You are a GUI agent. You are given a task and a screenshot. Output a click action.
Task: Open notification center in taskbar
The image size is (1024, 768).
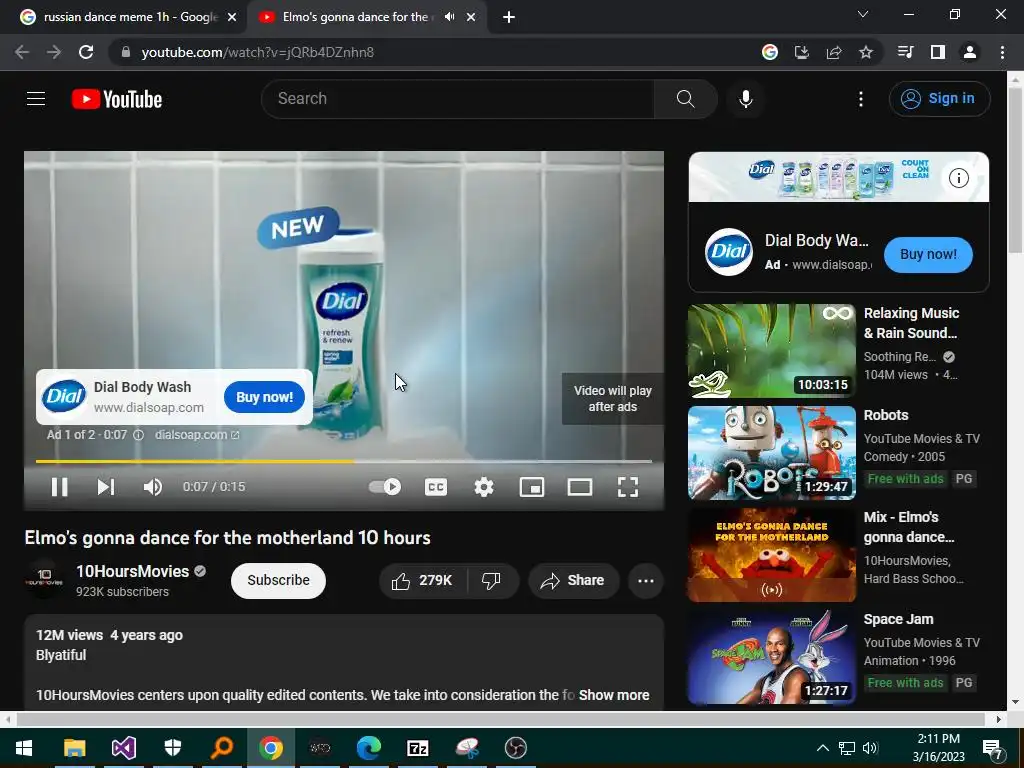(992, 748)
